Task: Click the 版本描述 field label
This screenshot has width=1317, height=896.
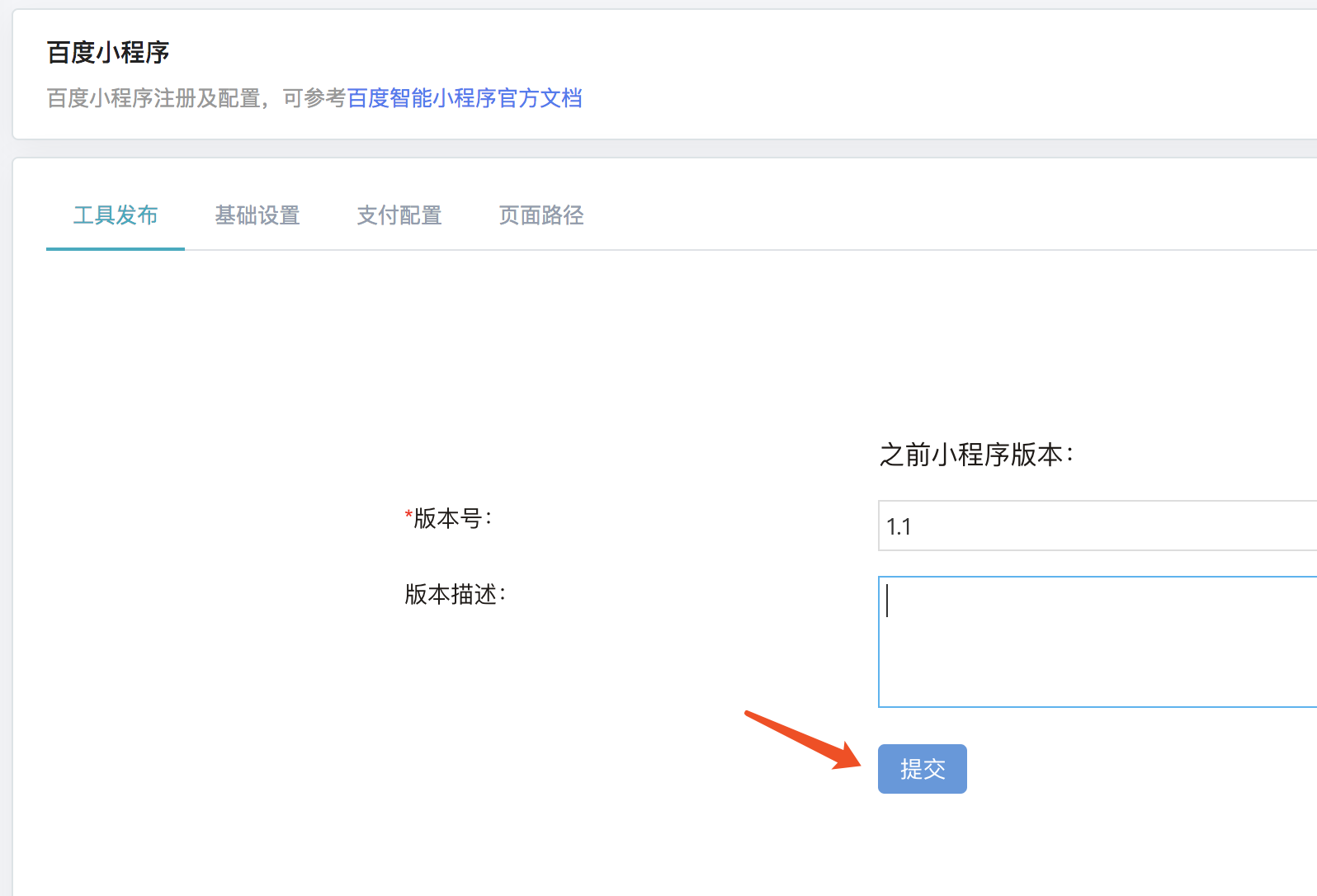Action: pyautogui.click(x=456, y=594)
